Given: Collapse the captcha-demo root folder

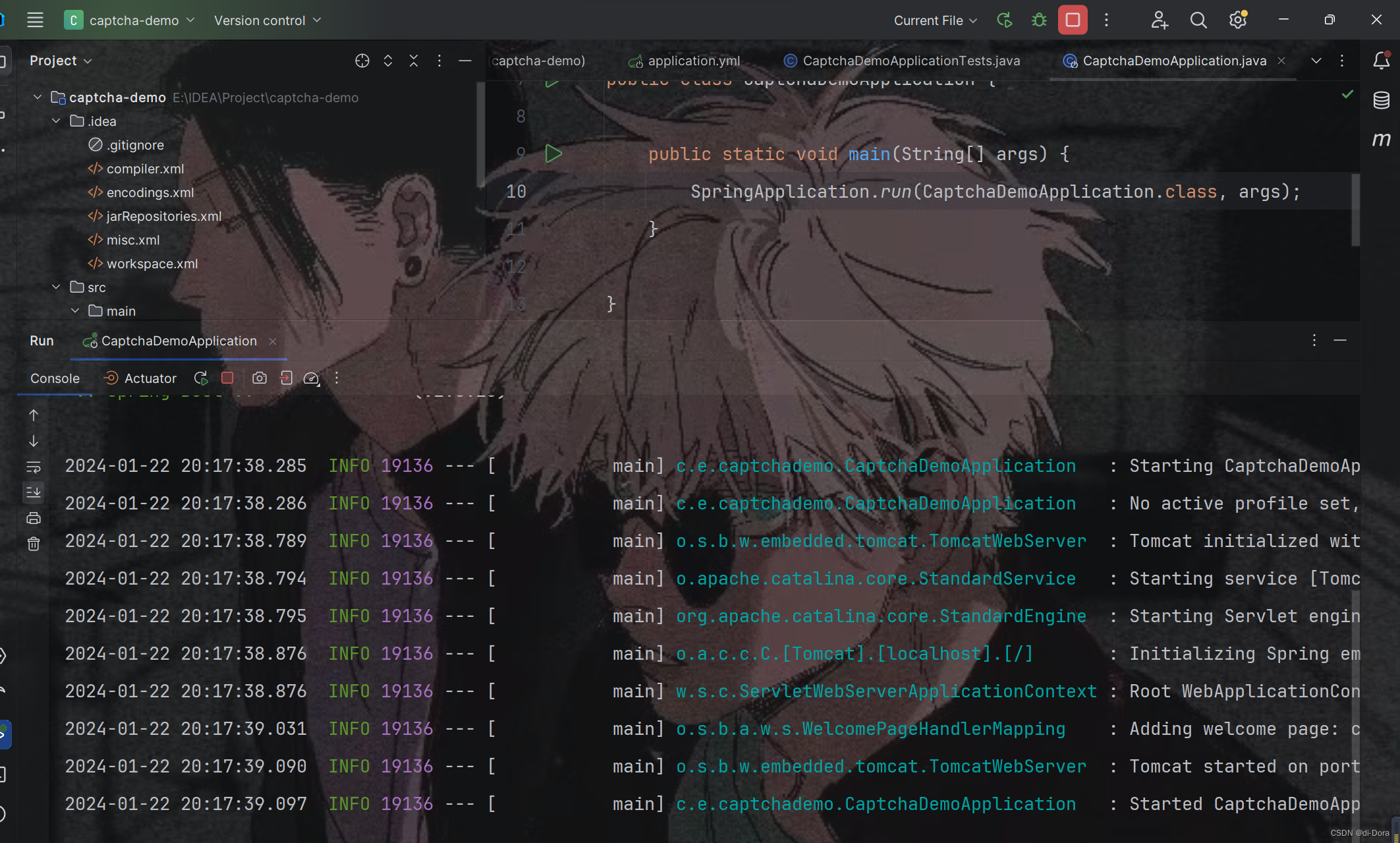Looking at the screenshot, I should [38, 98].
